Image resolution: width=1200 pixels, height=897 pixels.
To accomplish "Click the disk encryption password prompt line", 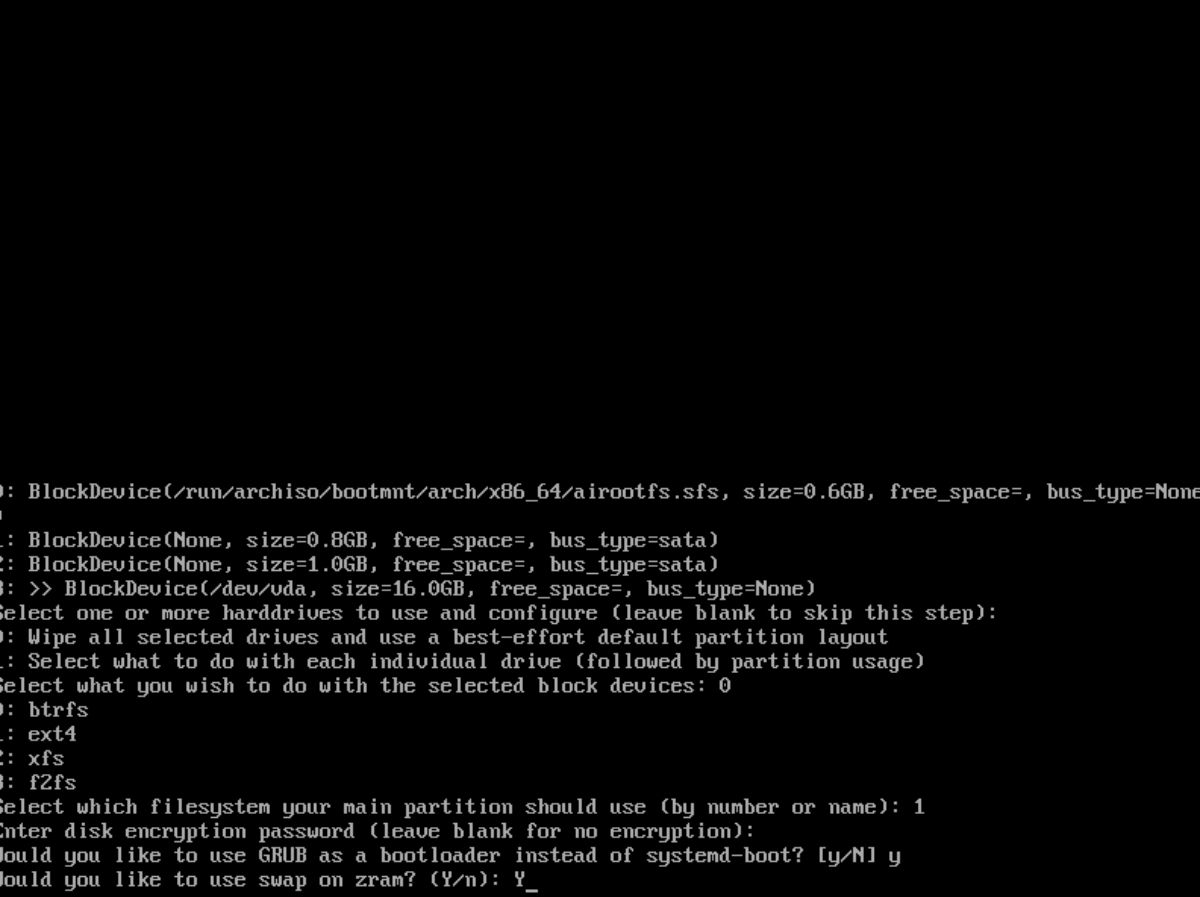I will (377, 831).
